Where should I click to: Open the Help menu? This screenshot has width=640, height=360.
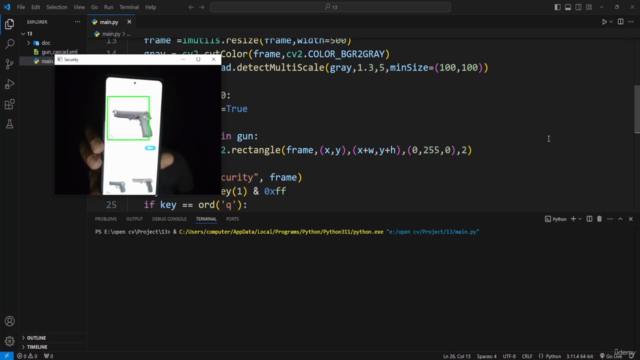(x=151, y=7)
